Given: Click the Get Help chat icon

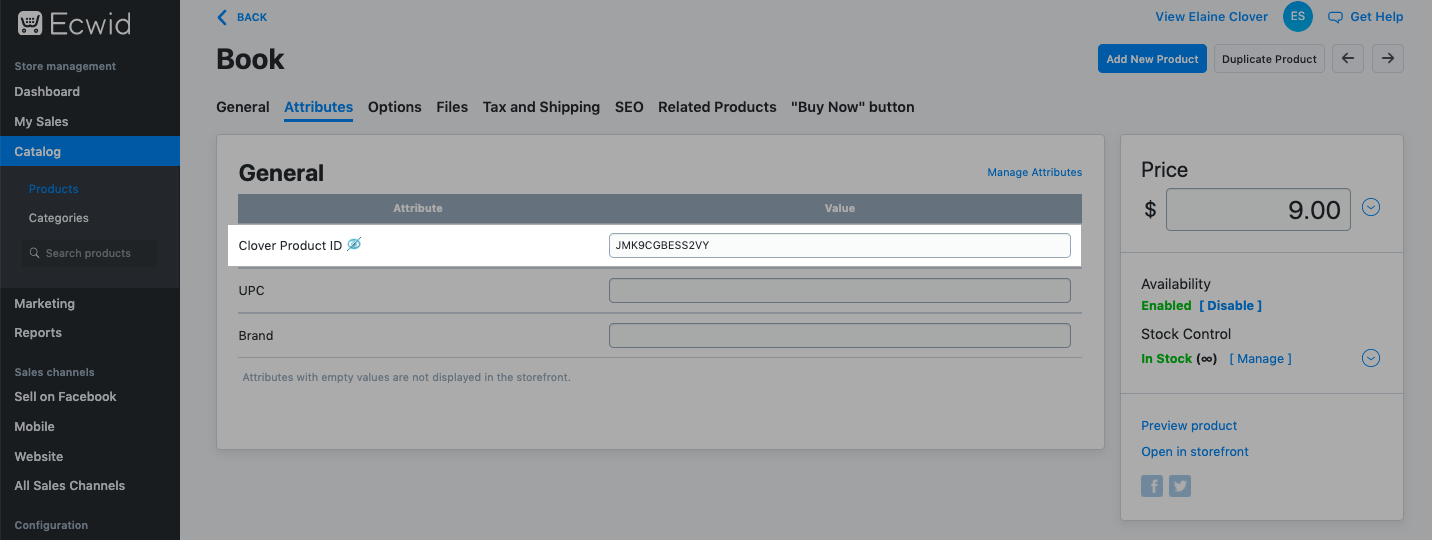Looking at the screenshot, I should (x=1335, y=17).
